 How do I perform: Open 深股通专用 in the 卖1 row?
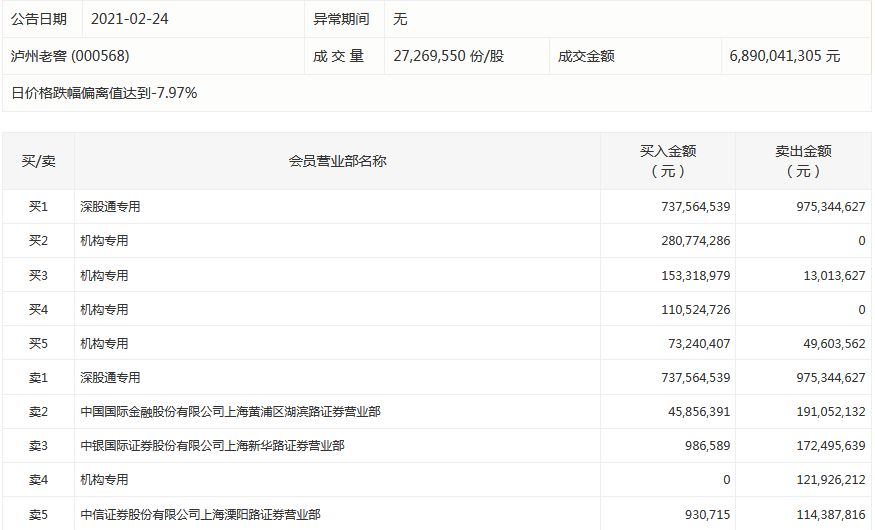[110, 378]
